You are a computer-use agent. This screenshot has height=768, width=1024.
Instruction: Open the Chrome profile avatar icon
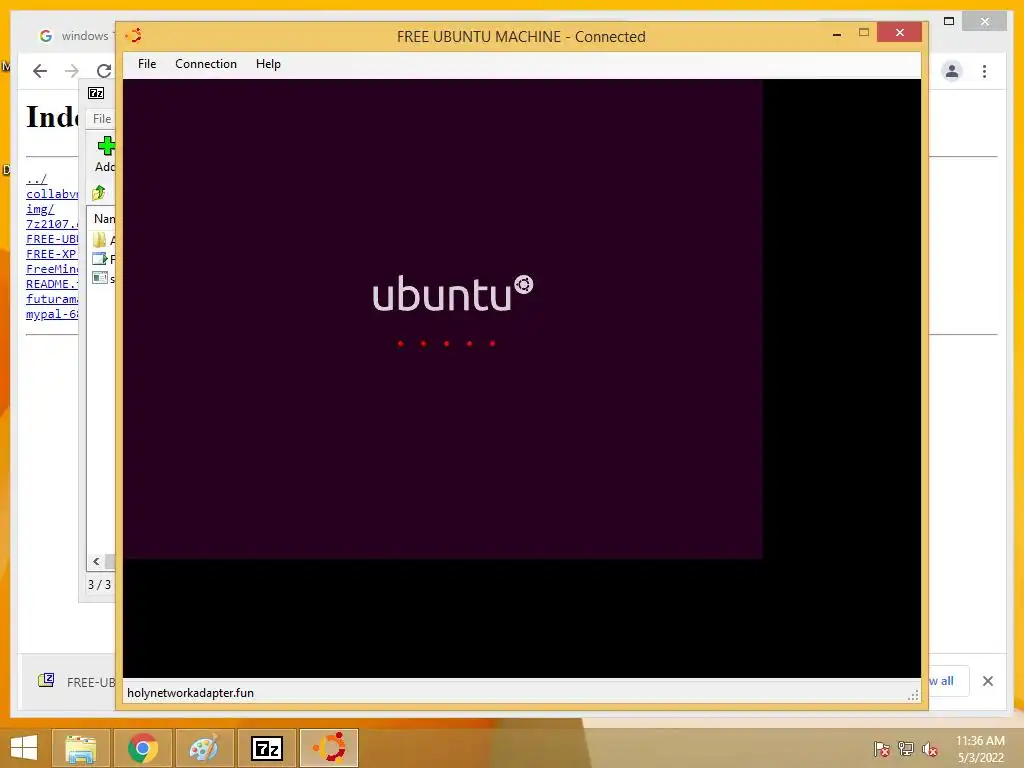952,71
